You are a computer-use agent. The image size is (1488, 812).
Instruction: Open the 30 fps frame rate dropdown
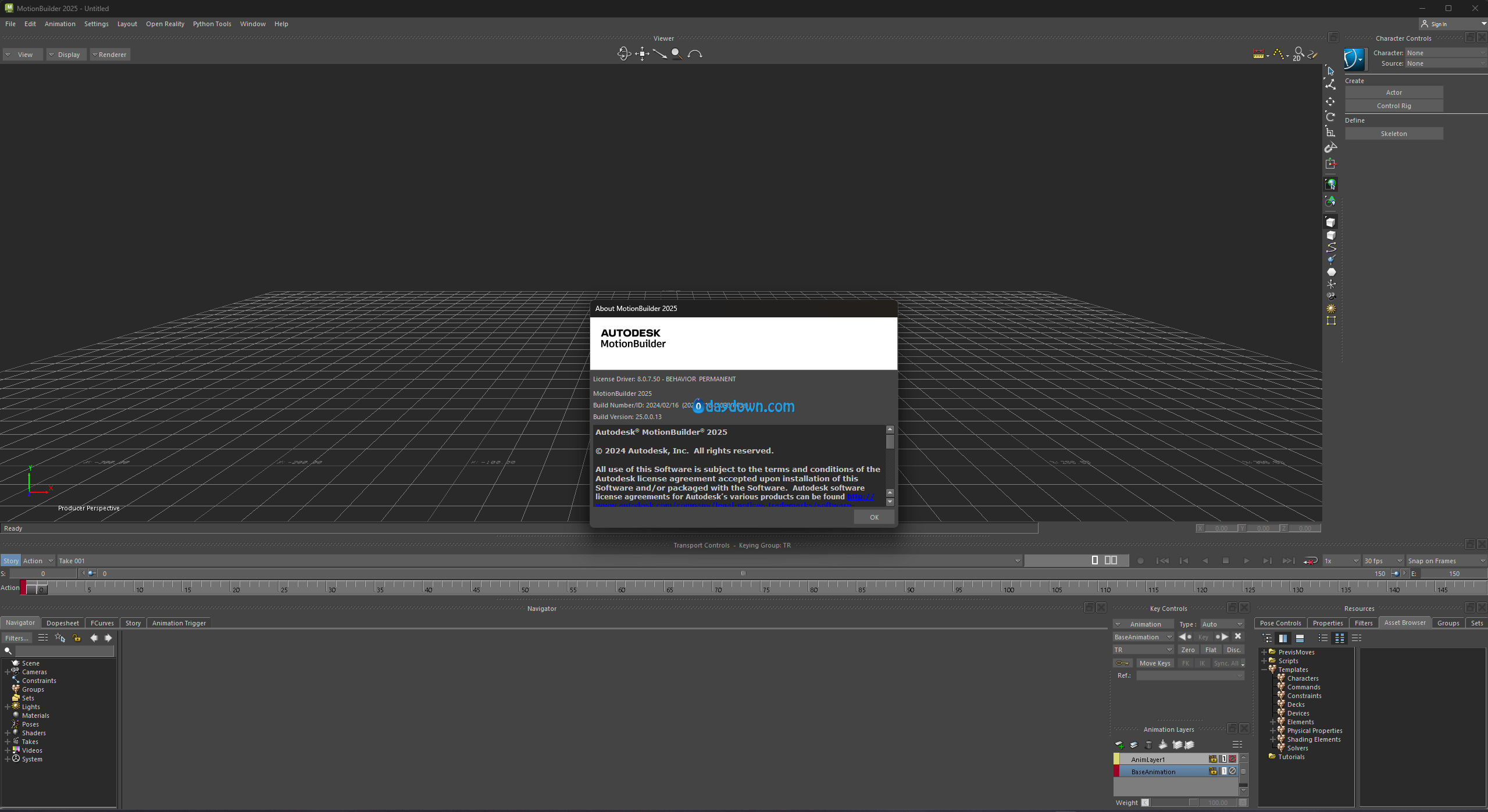tap(1383, 561)
